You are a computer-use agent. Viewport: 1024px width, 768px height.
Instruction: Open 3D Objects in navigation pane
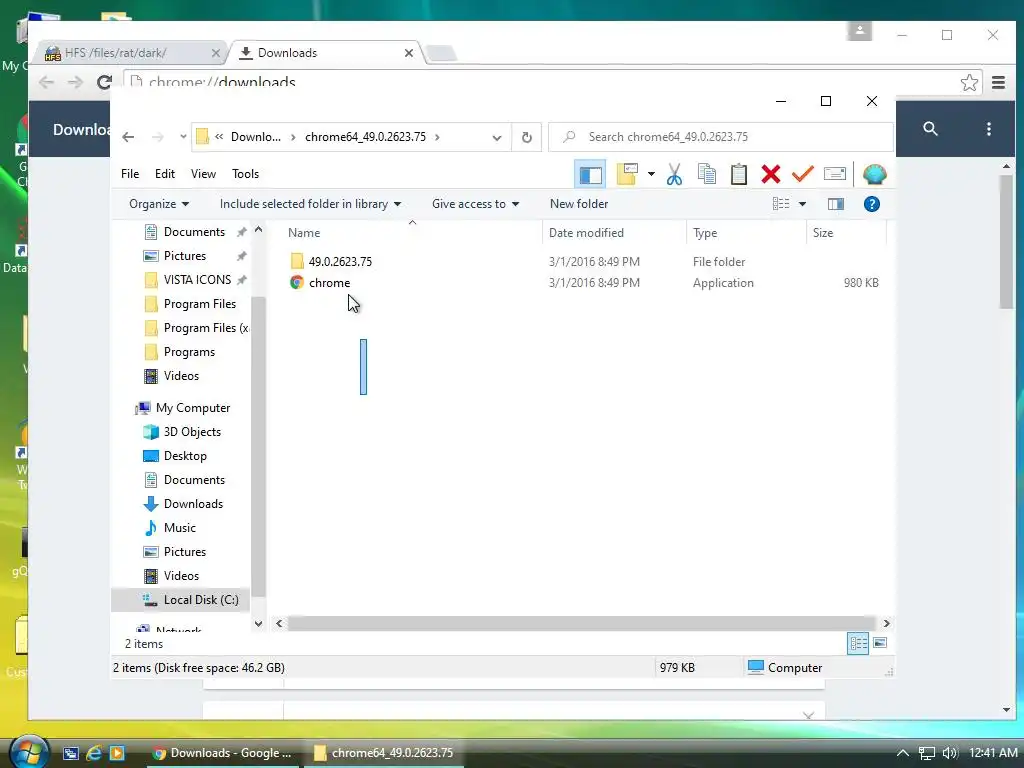(x=192, y=432)
